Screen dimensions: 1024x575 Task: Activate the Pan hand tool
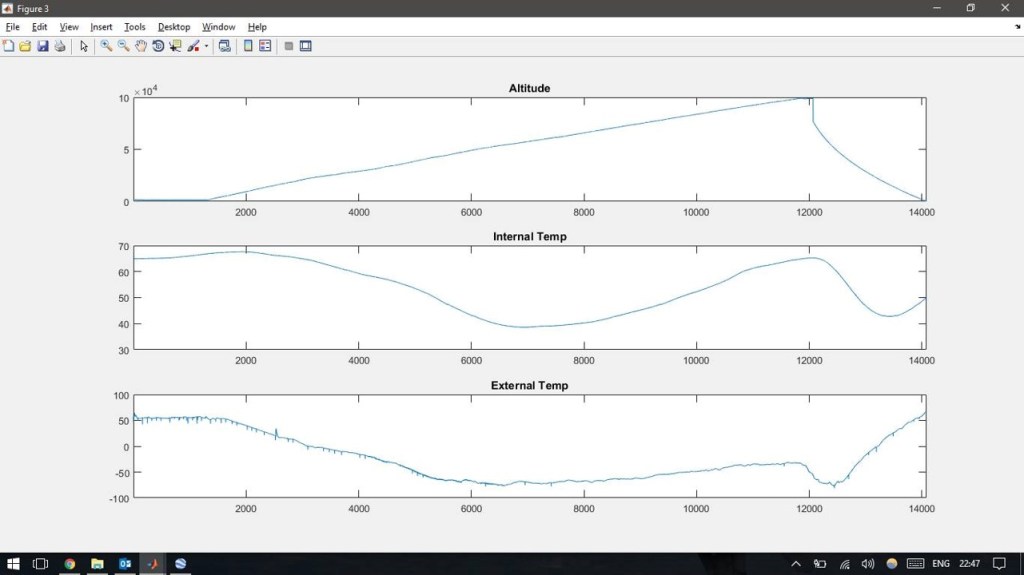click(141, 46)
